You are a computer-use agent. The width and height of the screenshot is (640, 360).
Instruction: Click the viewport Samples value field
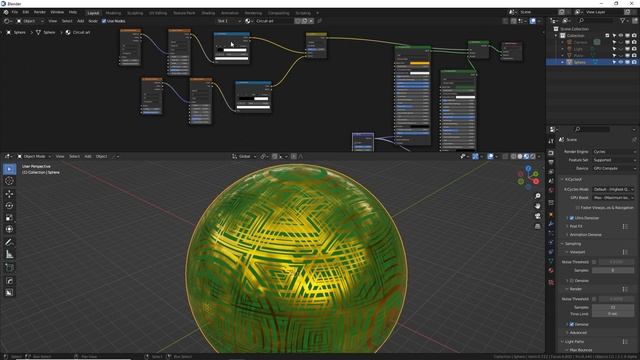(x=613, y=270)
